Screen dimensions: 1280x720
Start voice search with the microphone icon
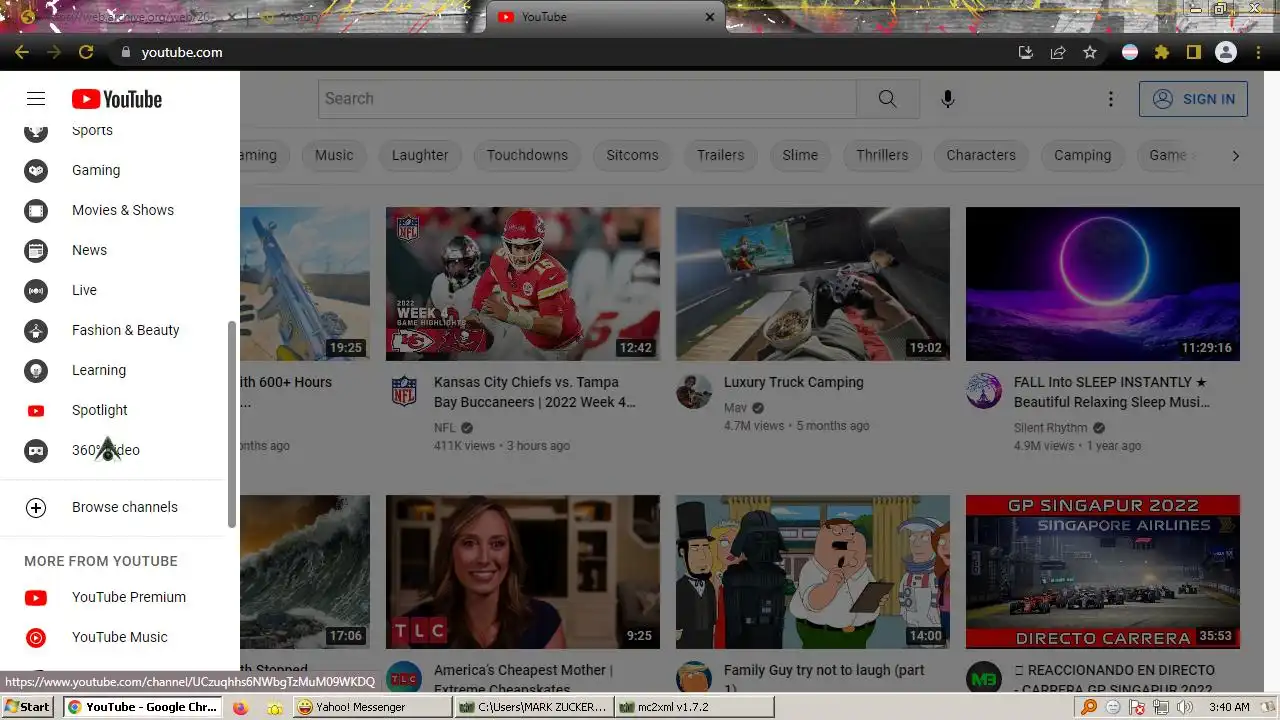(x=948, y=99)
